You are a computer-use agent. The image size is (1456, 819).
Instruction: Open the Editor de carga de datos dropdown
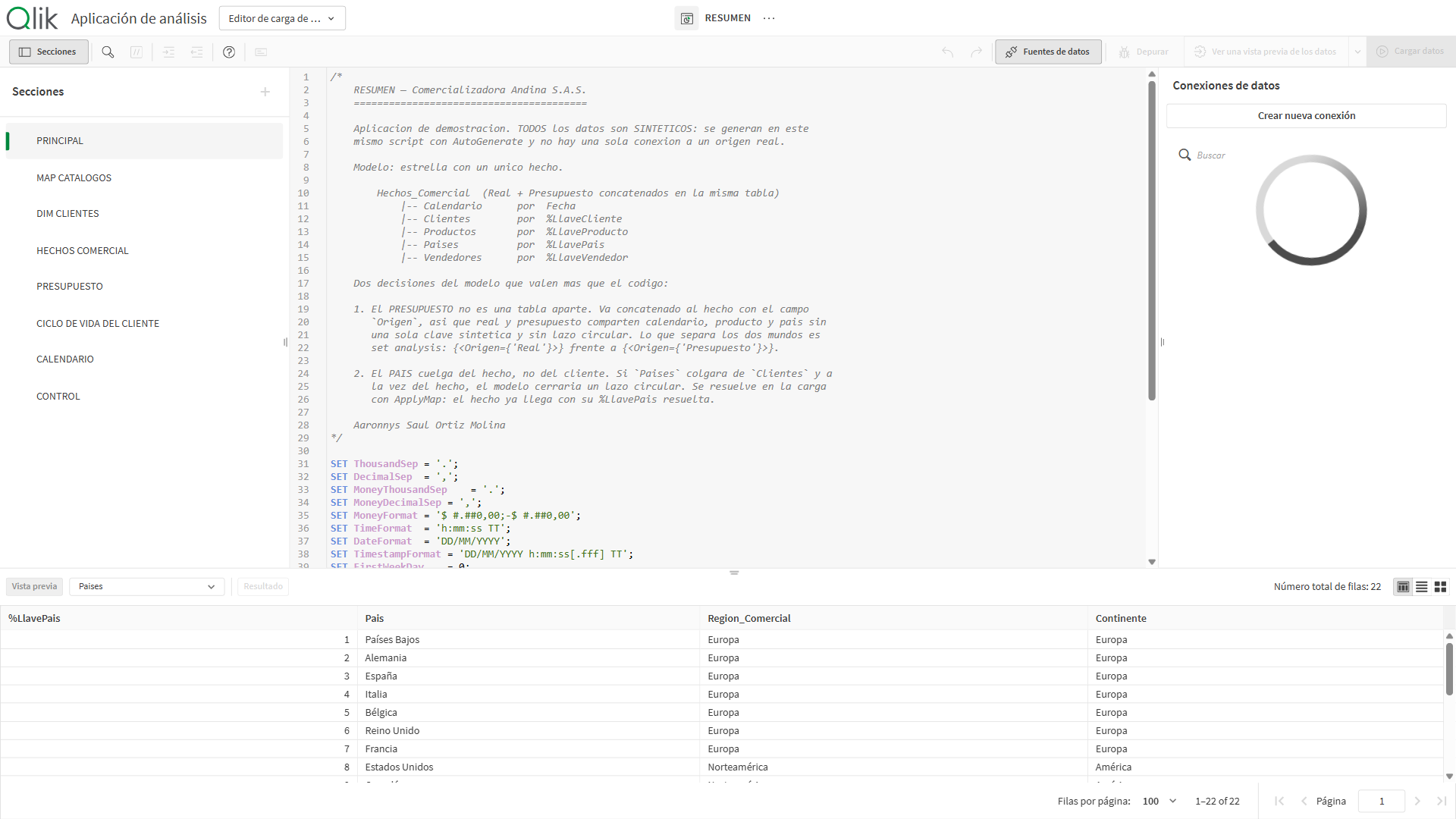coord(282,18)
